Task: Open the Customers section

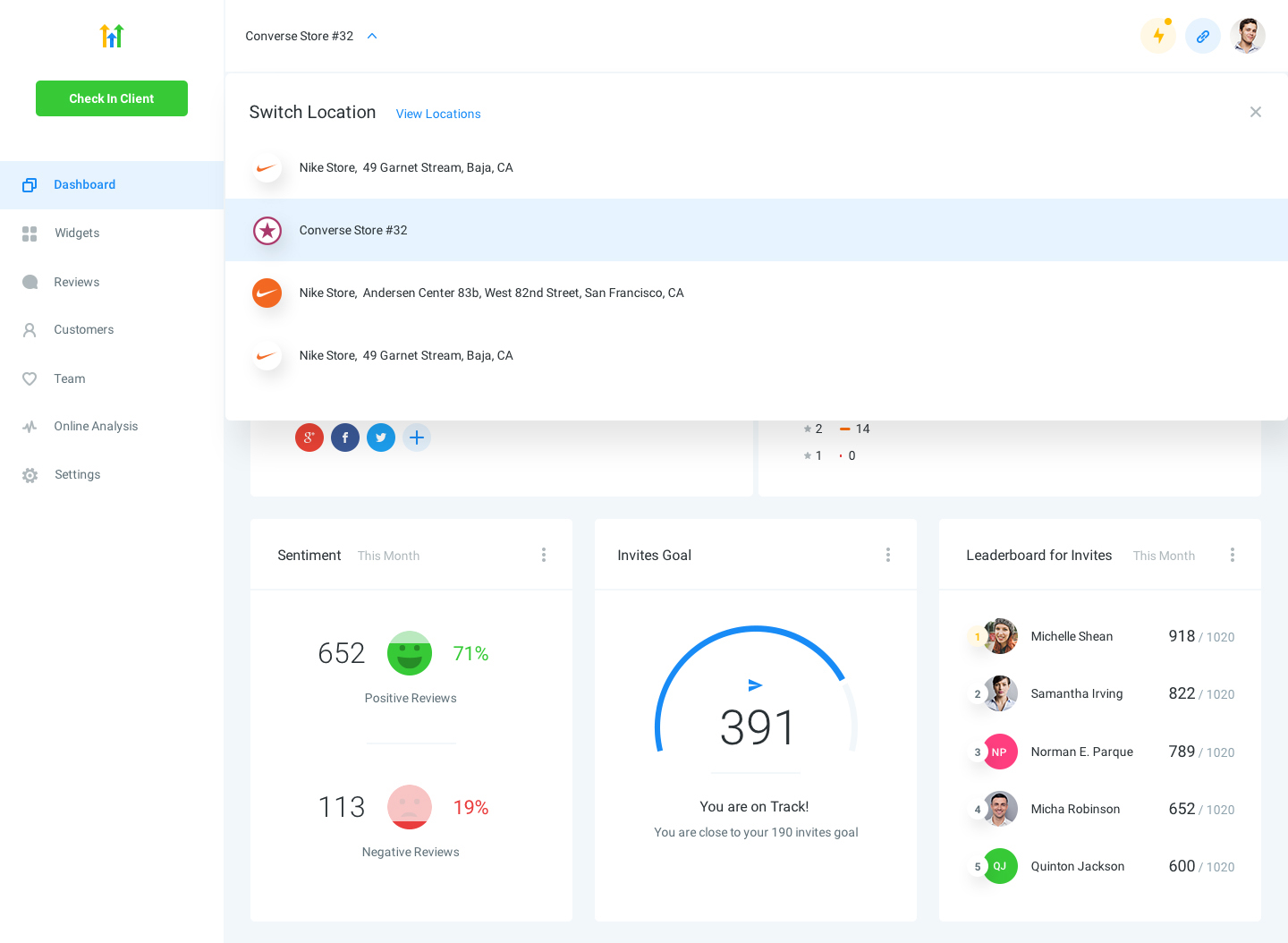Action: [112, 330]
